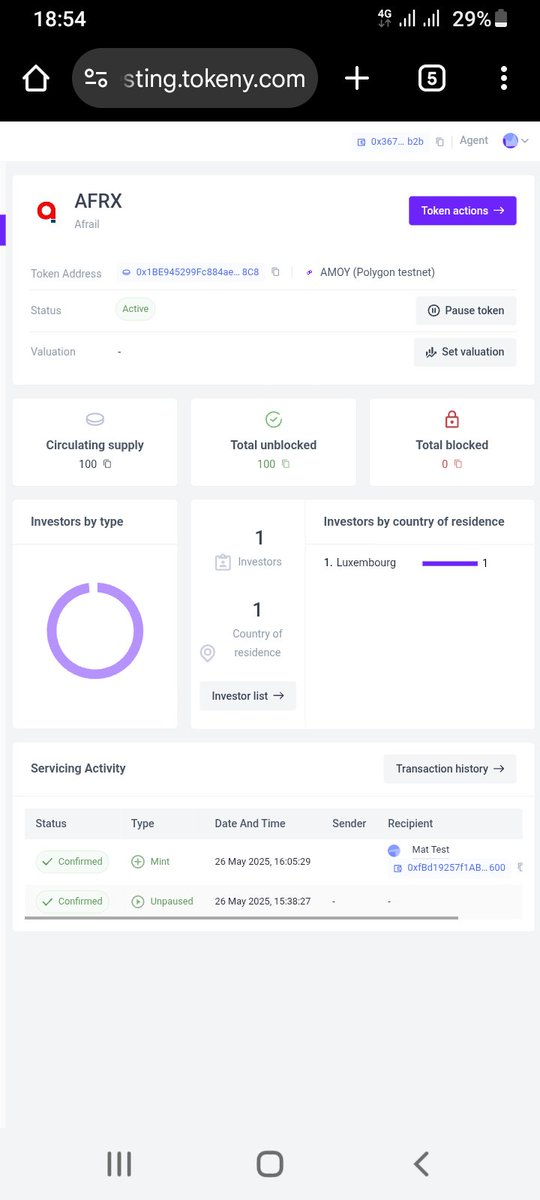Click the Circulating supply coins icon
This screenshot has width=540, height=1200.
tap(95, 420)
